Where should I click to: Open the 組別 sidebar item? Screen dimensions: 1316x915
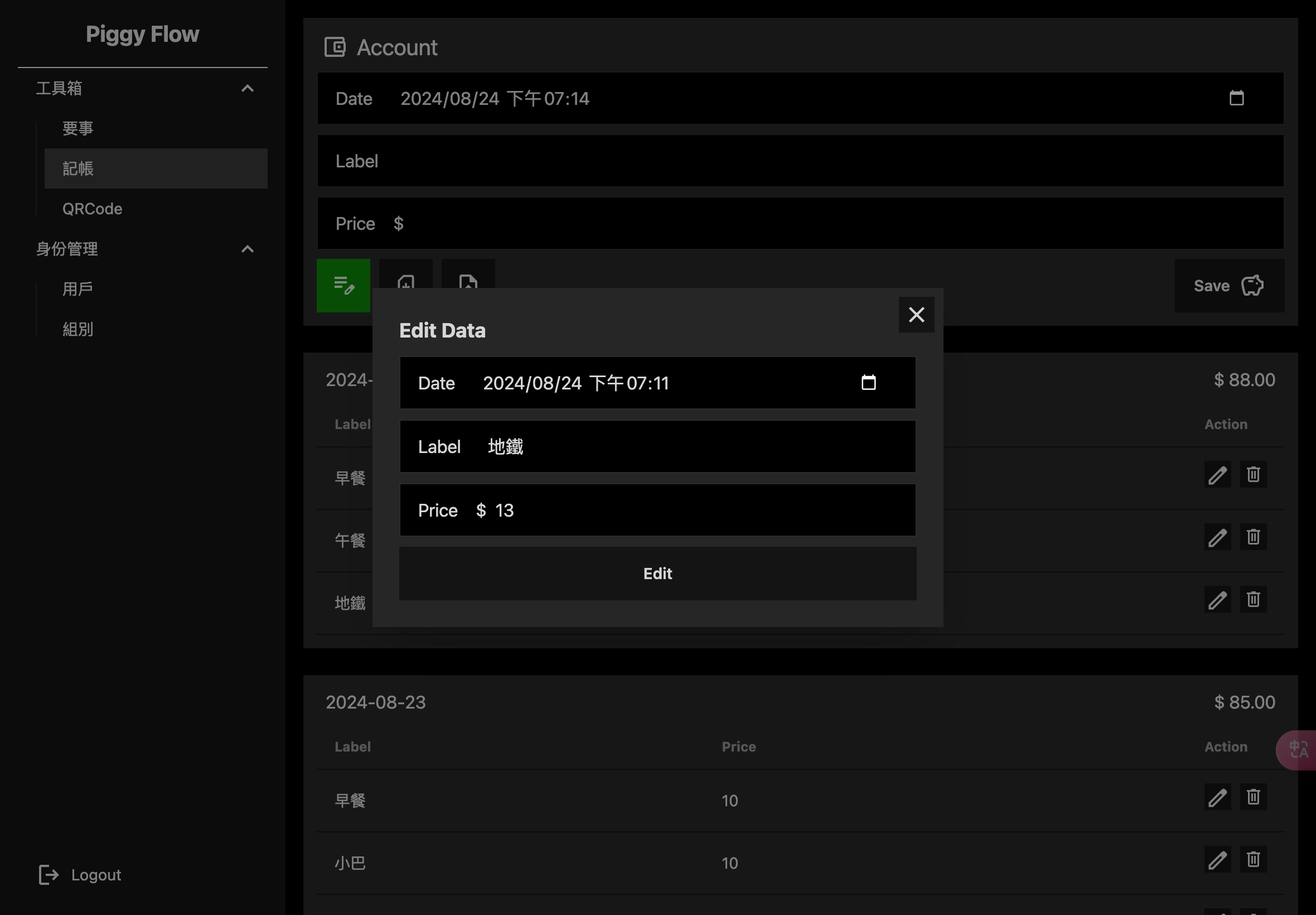(x=156, y=329)
